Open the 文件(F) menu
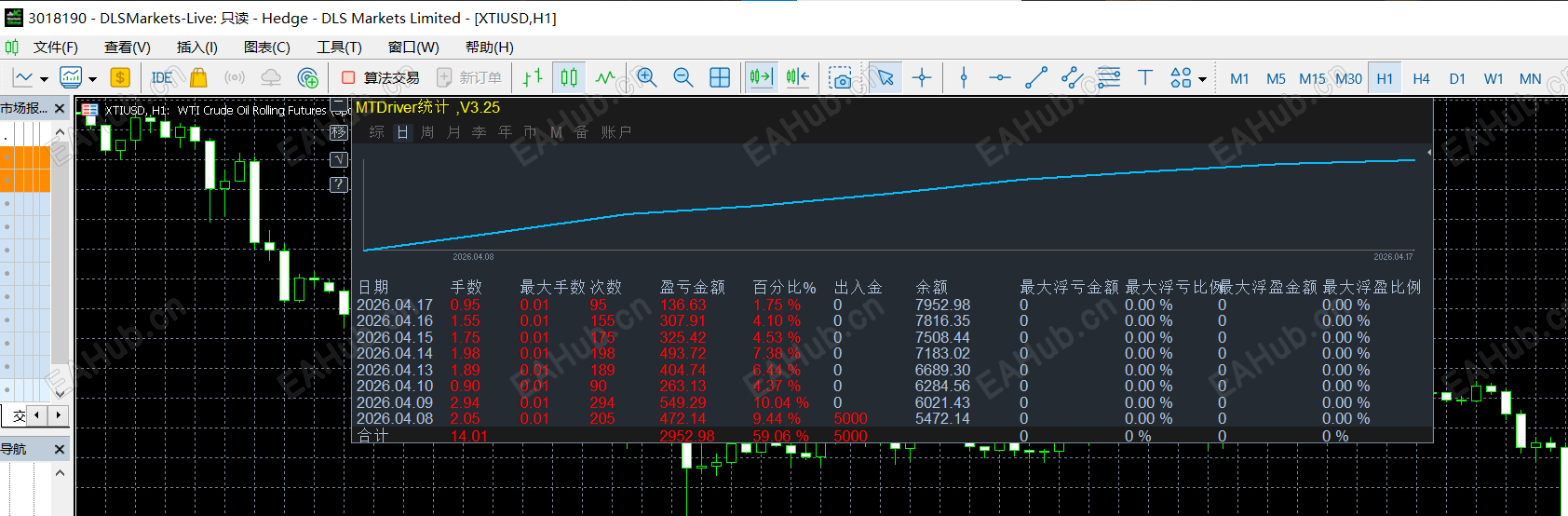Image resolution: width=1568 pixels, height=516 pixels. [56, 48]
